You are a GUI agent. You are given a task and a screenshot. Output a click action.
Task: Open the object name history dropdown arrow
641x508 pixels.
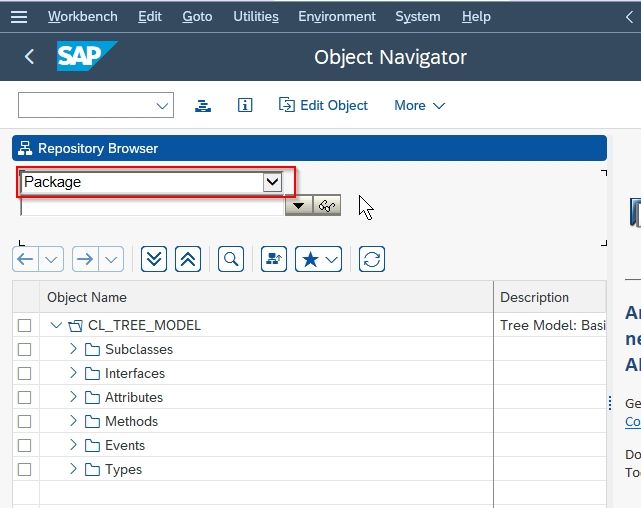[x=299, y=206]
